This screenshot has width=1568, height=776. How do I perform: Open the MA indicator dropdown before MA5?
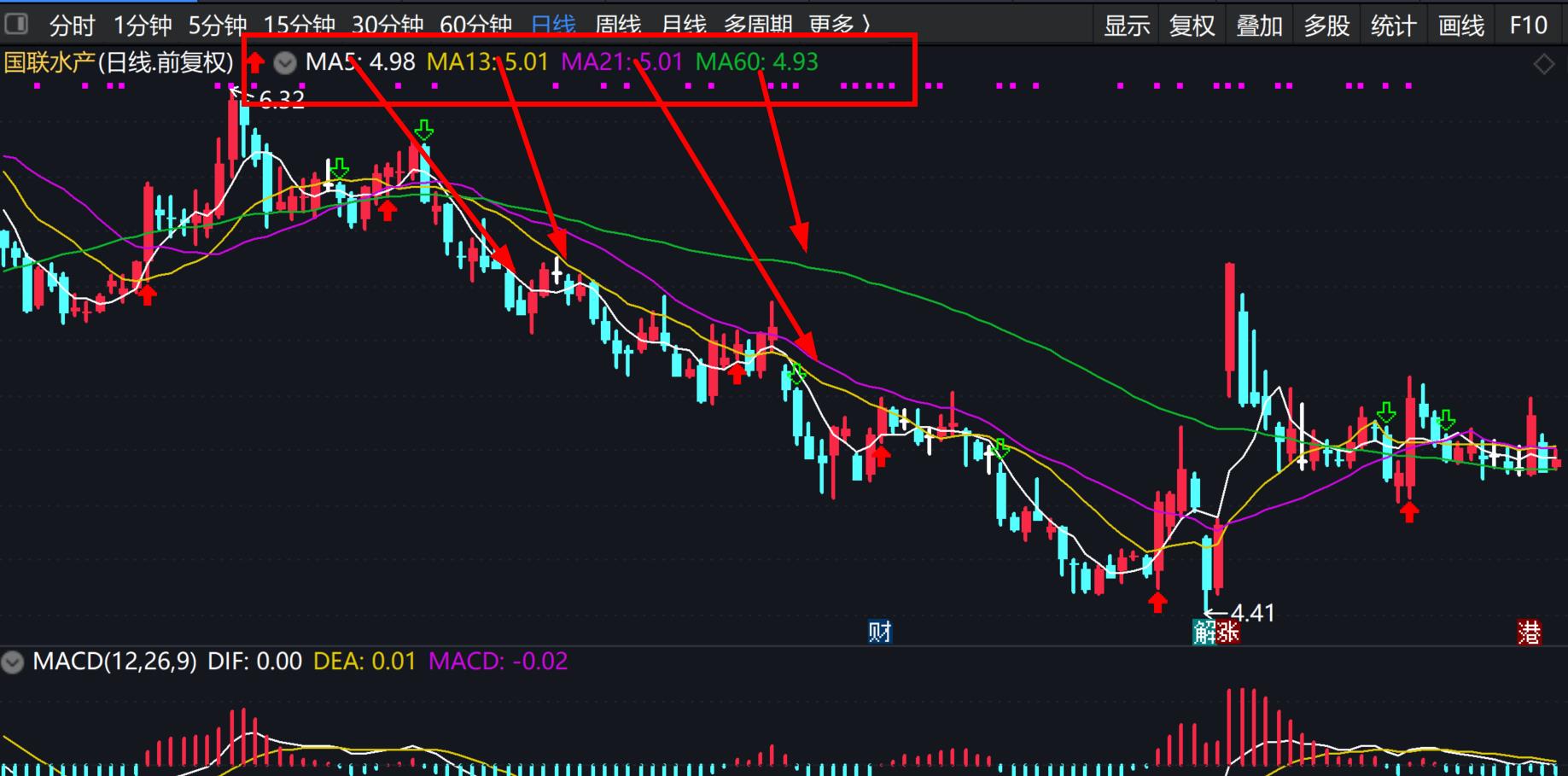[x=285, y=62]
